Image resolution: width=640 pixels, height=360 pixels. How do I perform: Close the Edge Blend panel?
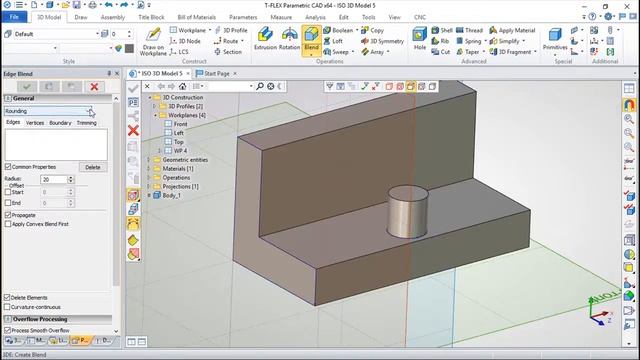point(117,73)
